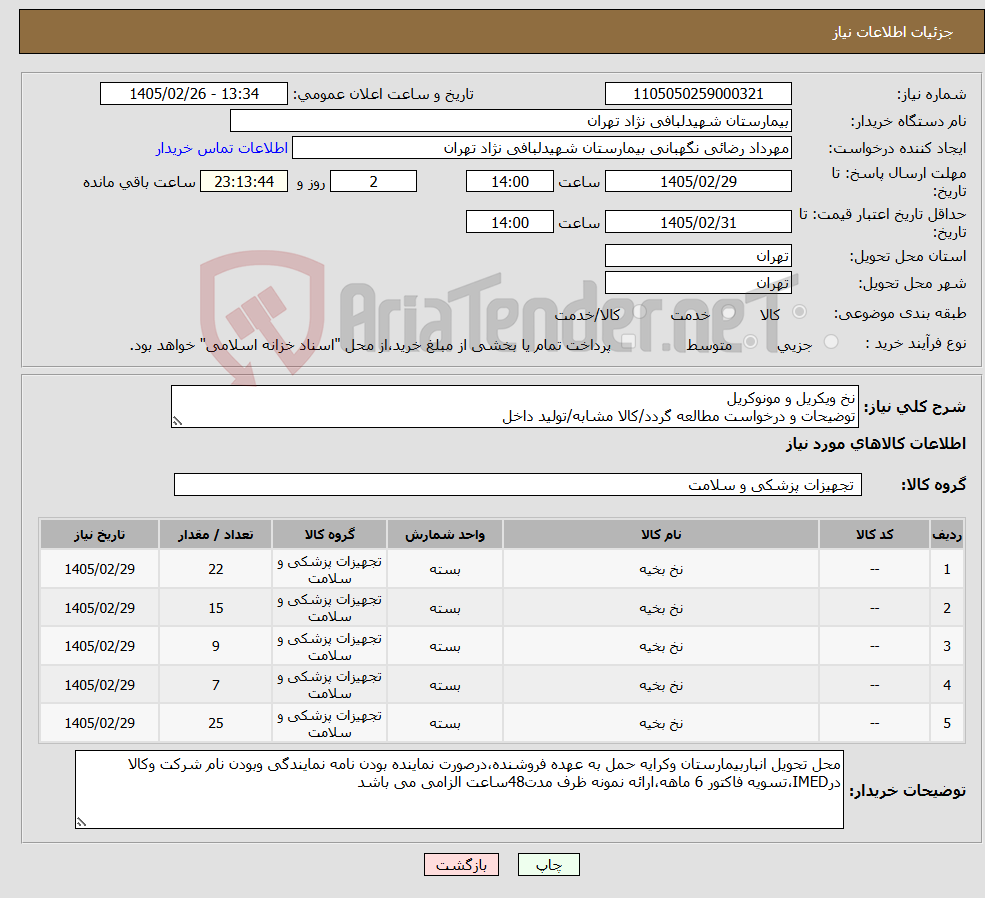Click the request creator name field
985x898 pixels.
(541, 148)
